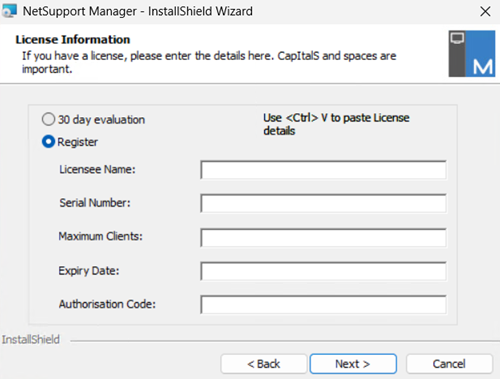Screen dimensions: 500x379
Task: Click the Licensee Name label
Action: pos(97,169)
